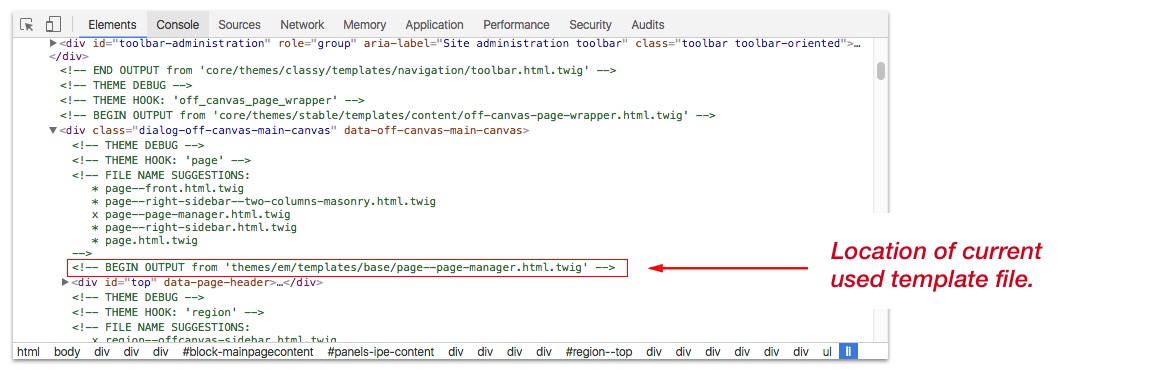Click the Elements panel vertical scrollbar thumb

(880, 72)
